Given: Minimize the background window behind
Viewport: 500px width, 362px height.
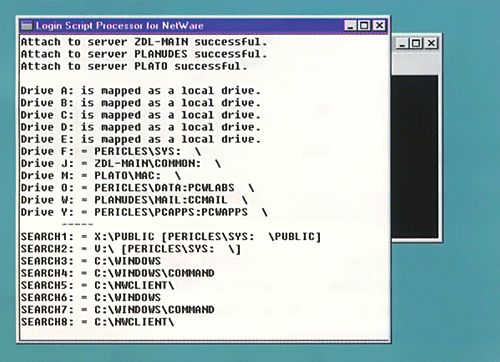Looking at the screenshot, I should tap(402, 43).
